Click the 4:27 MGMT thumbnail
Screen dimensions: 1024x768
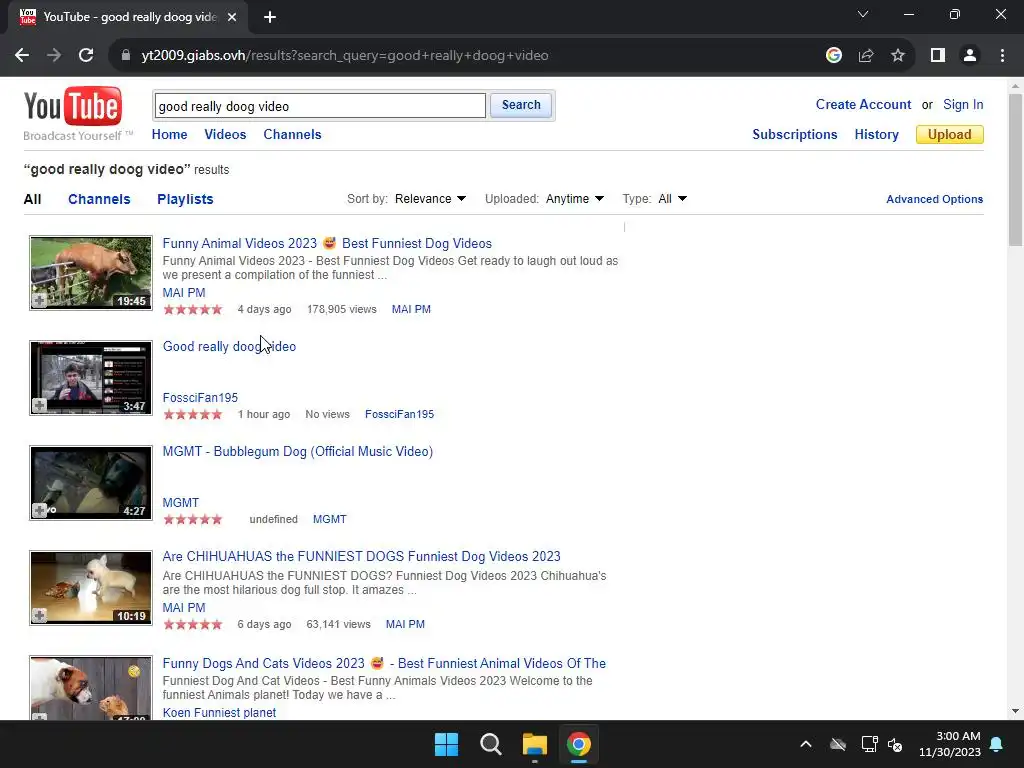(91, 483)
